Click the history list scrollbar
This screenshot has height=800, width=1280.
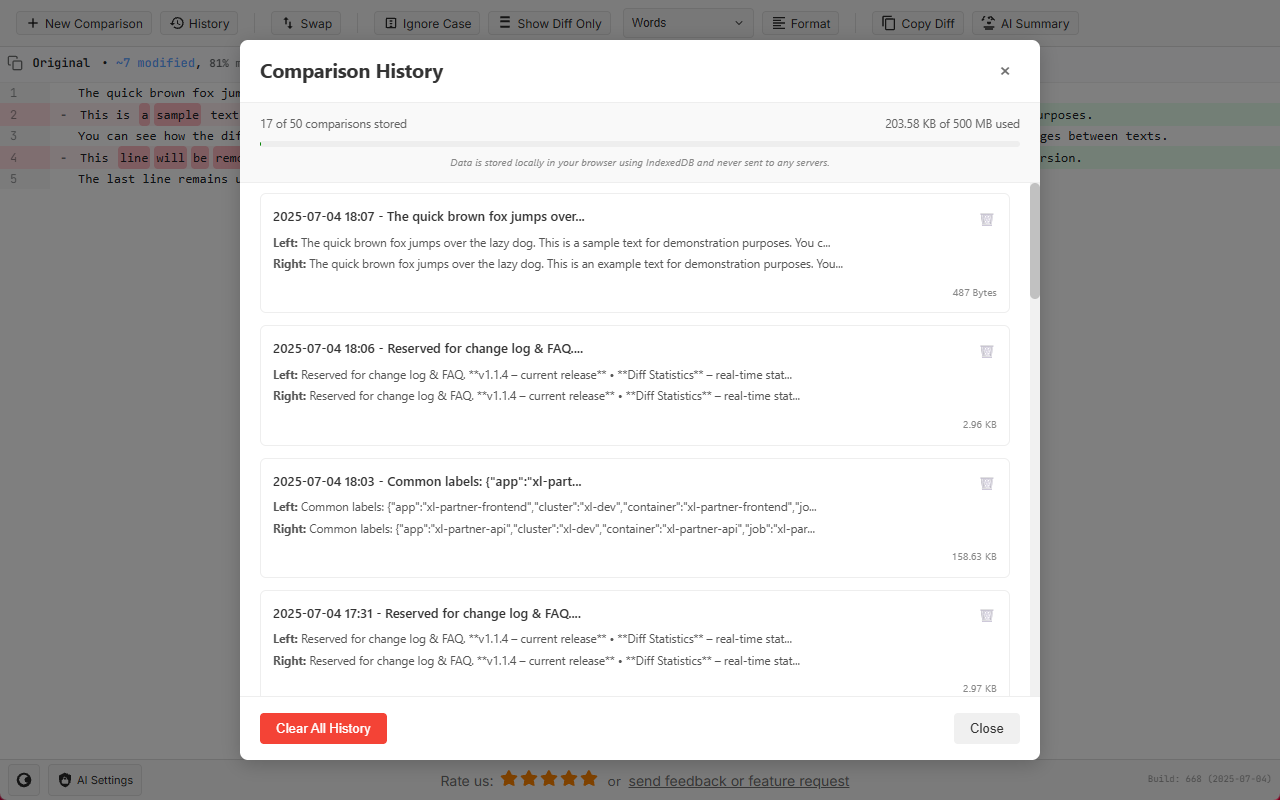[1035, 240]
